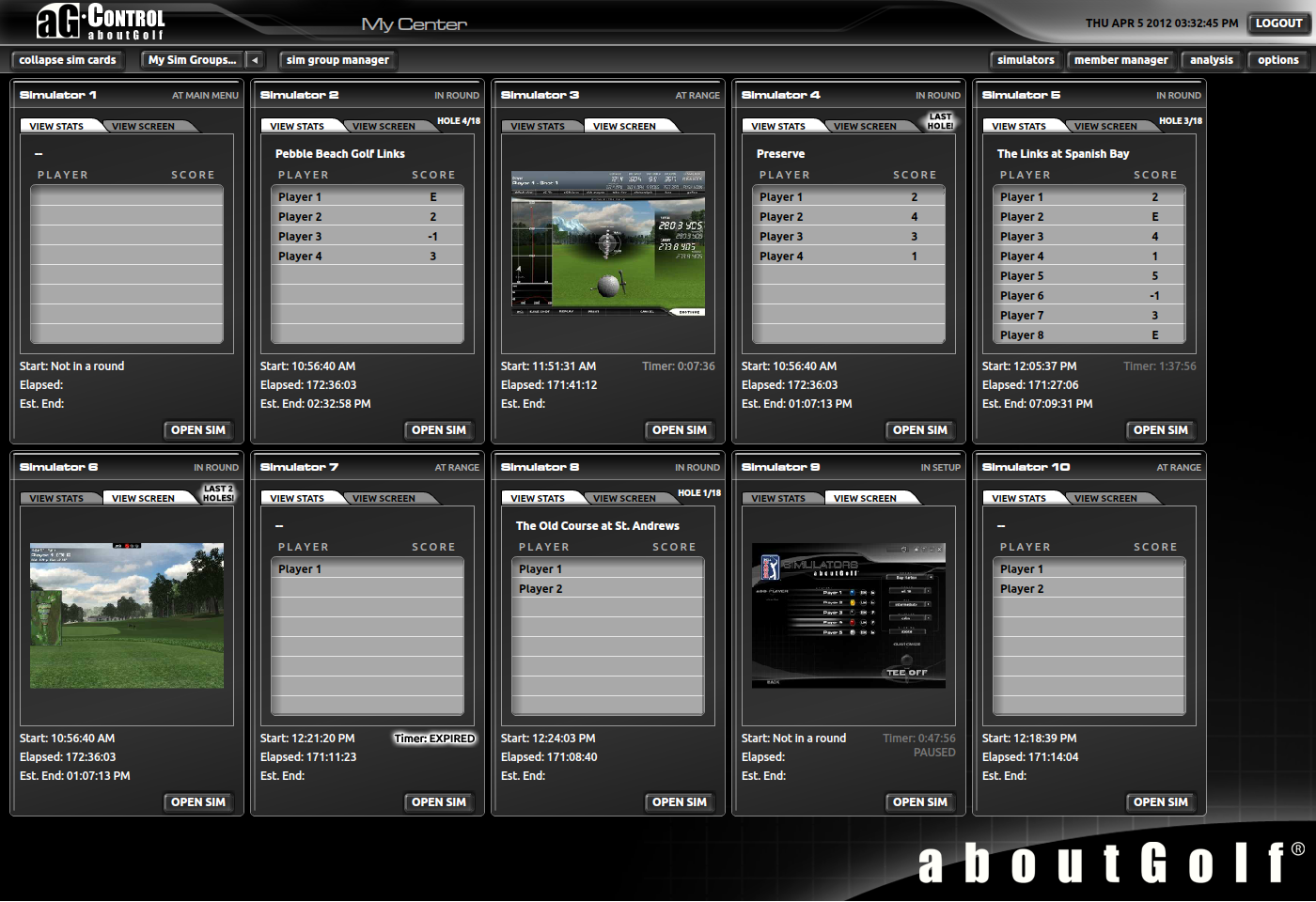Click the Simulator 3 driving range screen thumbnail
Screen dimensions: 1316x902
tap(608, 243)
